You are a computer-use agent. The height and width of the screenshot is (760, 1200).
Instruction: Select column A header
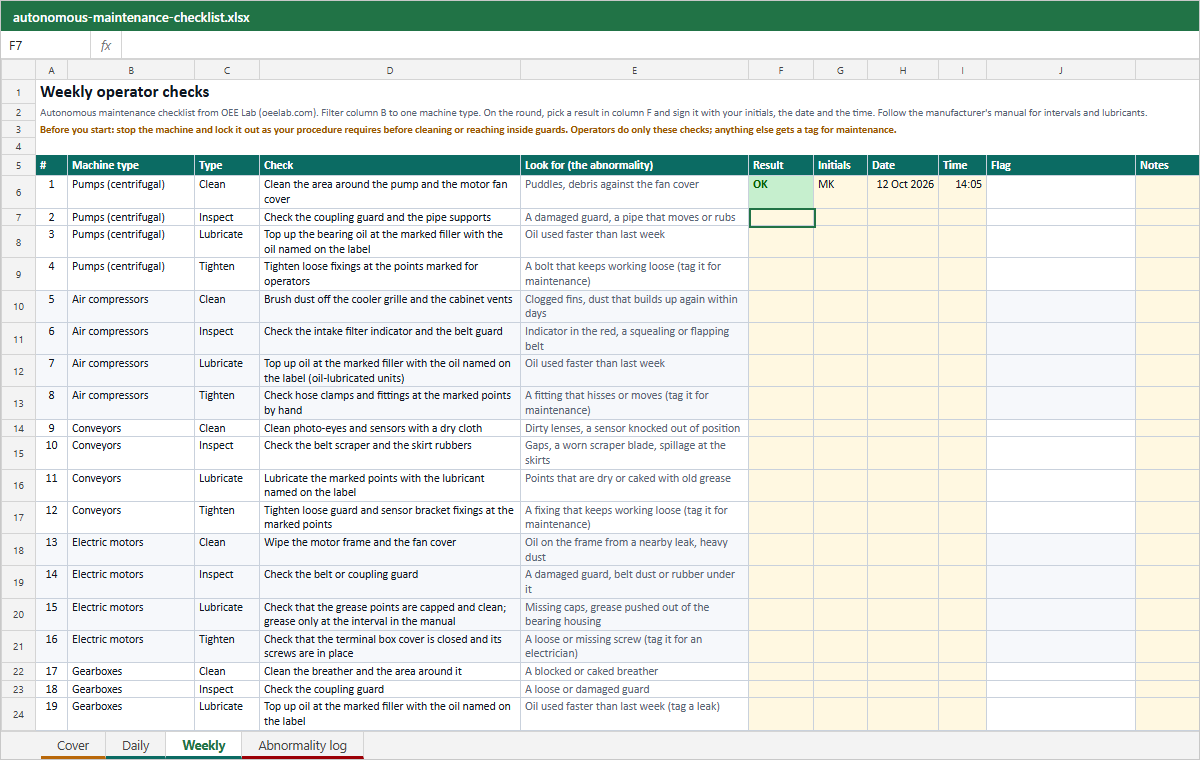click(x=51, y=70)
